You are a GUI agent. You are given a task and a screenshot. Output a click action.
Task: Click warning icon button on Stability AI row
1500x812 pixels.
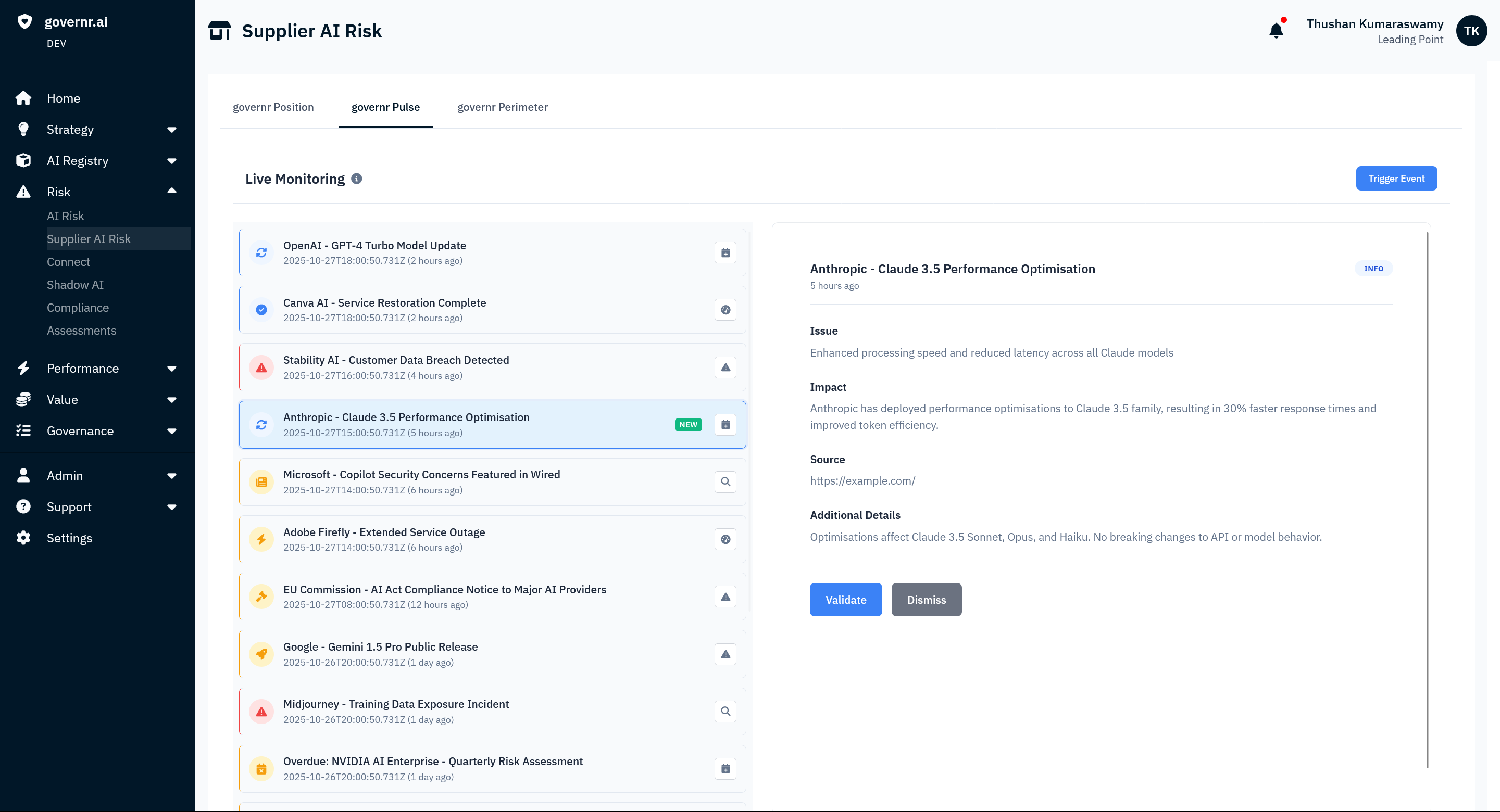(x=725, y=367)
